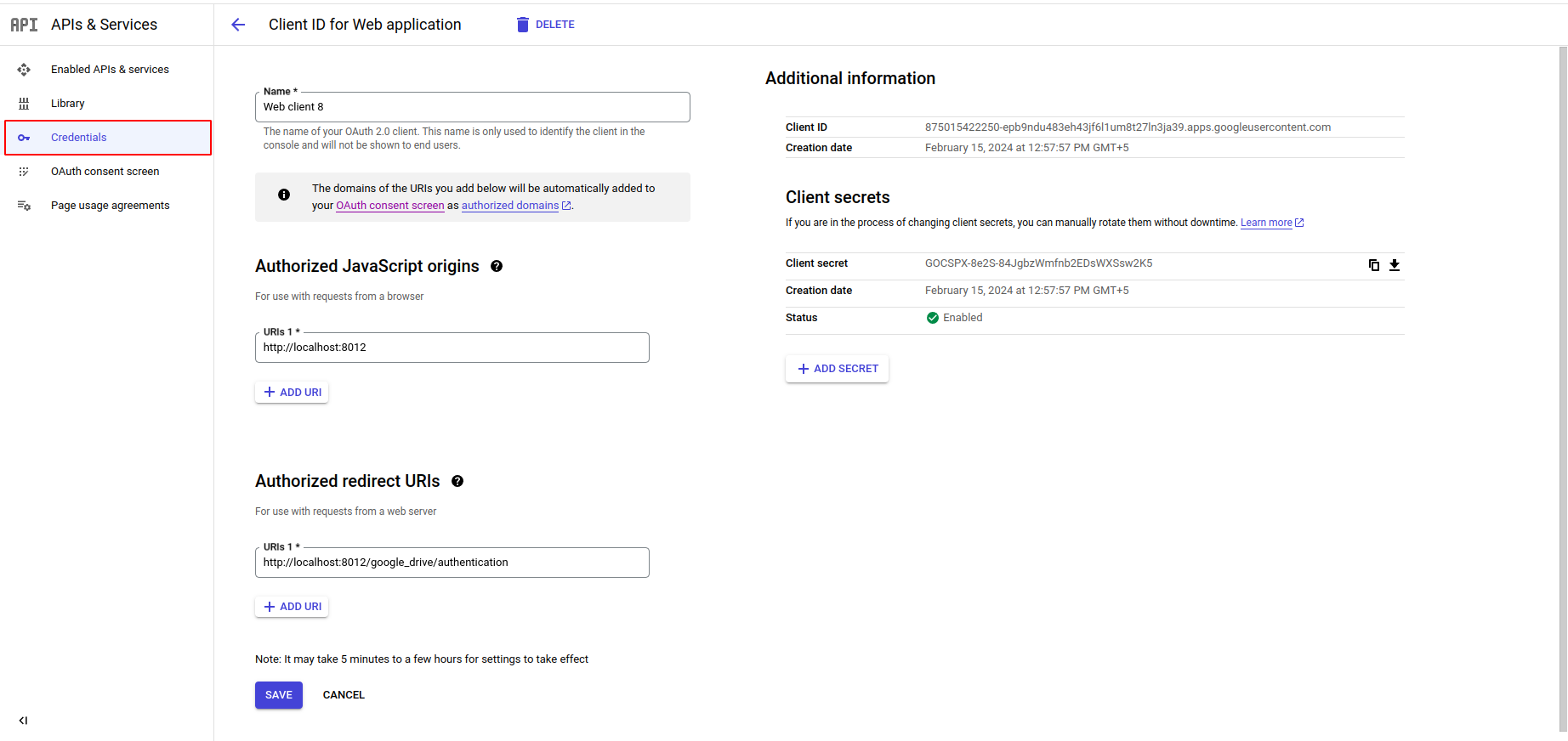Open help for Authorized redirect URIs

pyautogui.click(x=457, y=481)
